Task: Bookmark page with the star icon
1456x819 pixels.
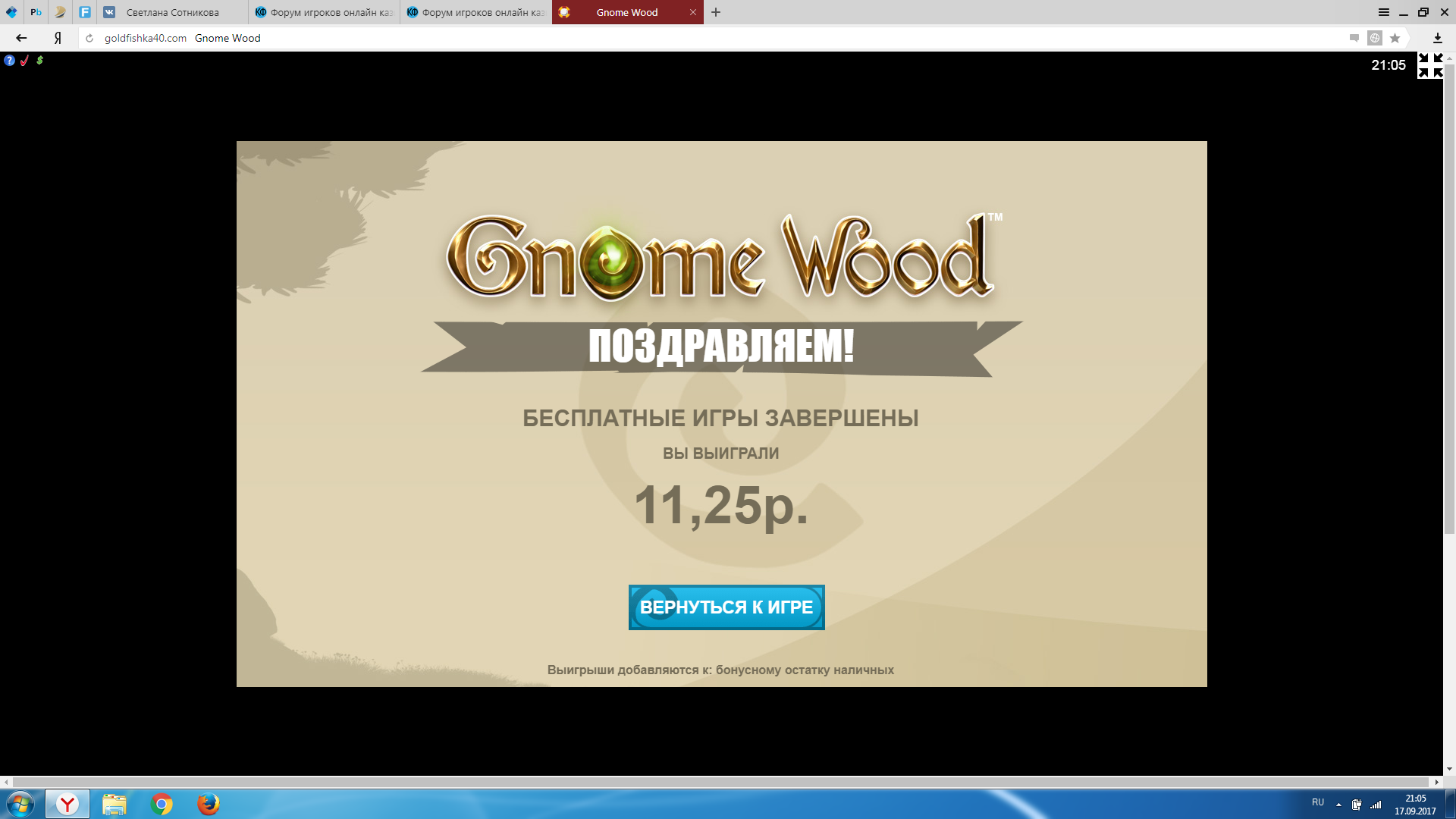Action: pyautogui.click(x=1395, y=38)
